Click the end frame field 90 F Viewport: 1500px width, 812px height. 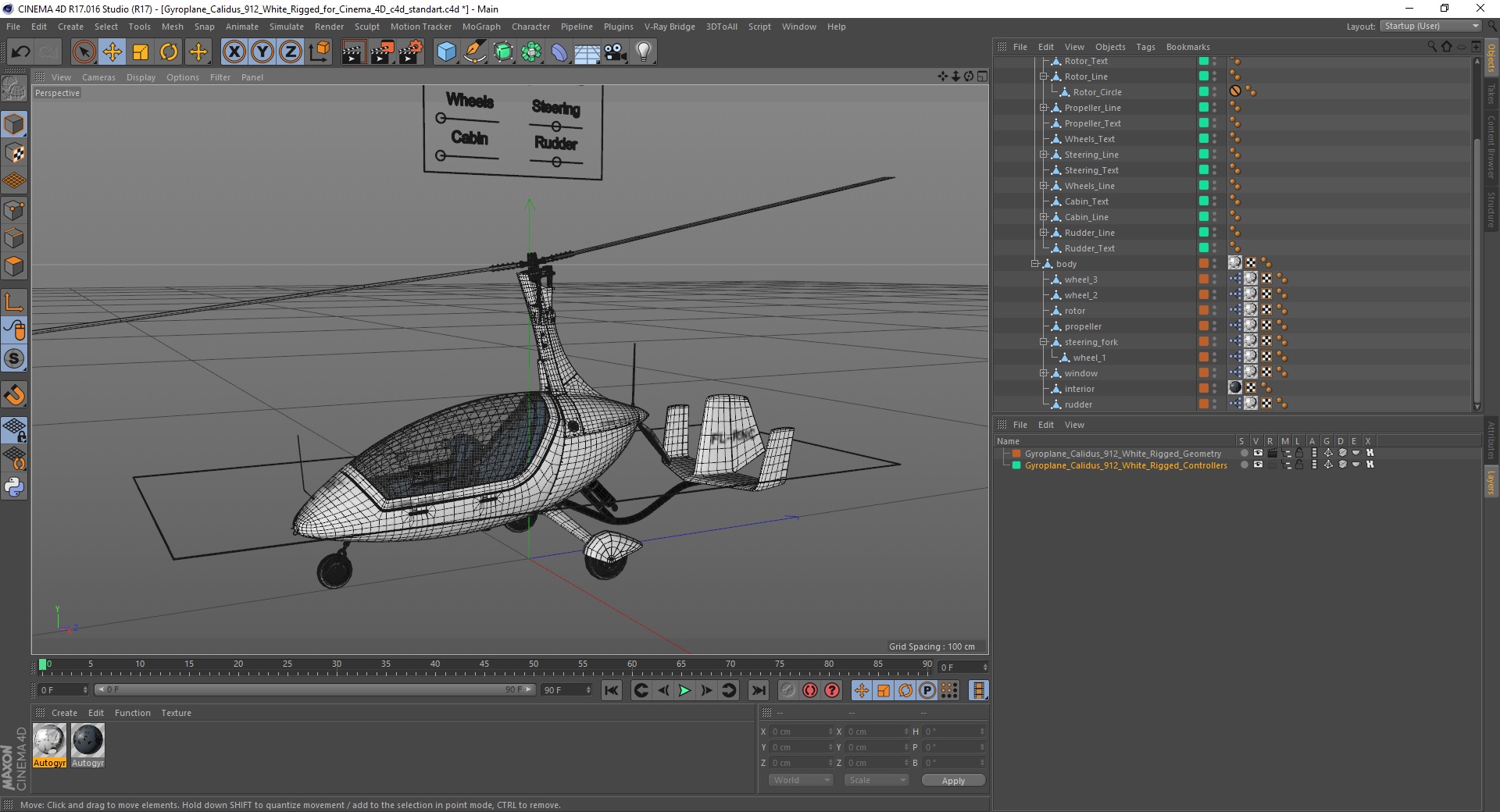(566, 690)
